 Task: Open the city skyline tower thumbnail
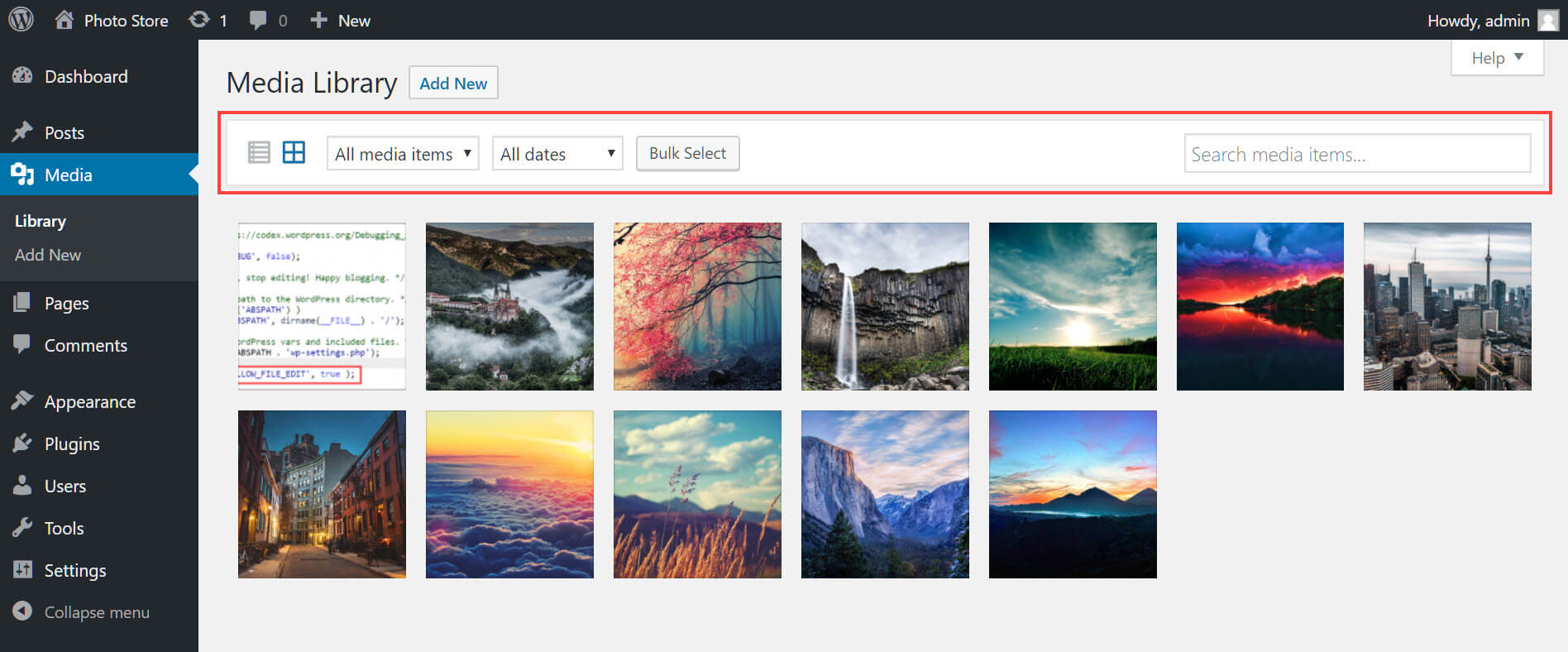click(1447, 306)
